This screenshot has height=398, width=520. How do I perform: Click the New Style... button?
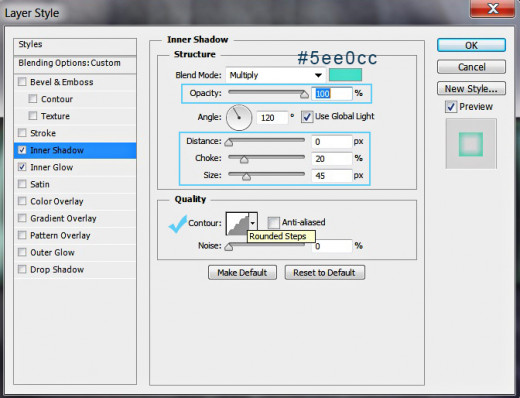471,89
